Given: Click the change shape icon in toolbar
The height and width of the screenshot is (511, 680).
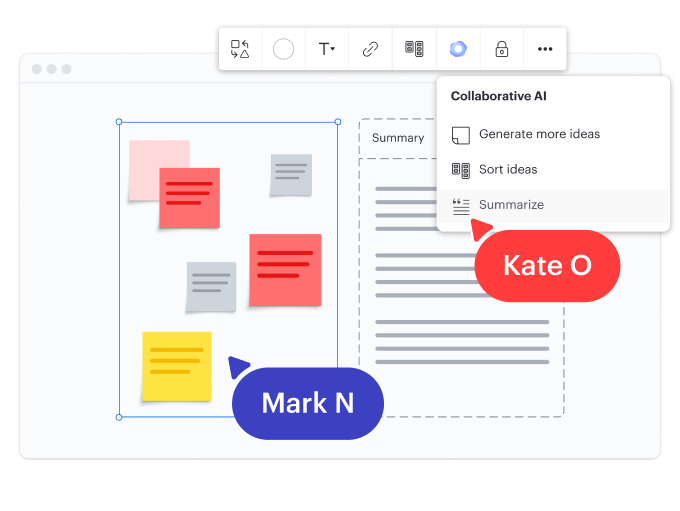Looking at the screenshot, I should [x=240, y=49].
